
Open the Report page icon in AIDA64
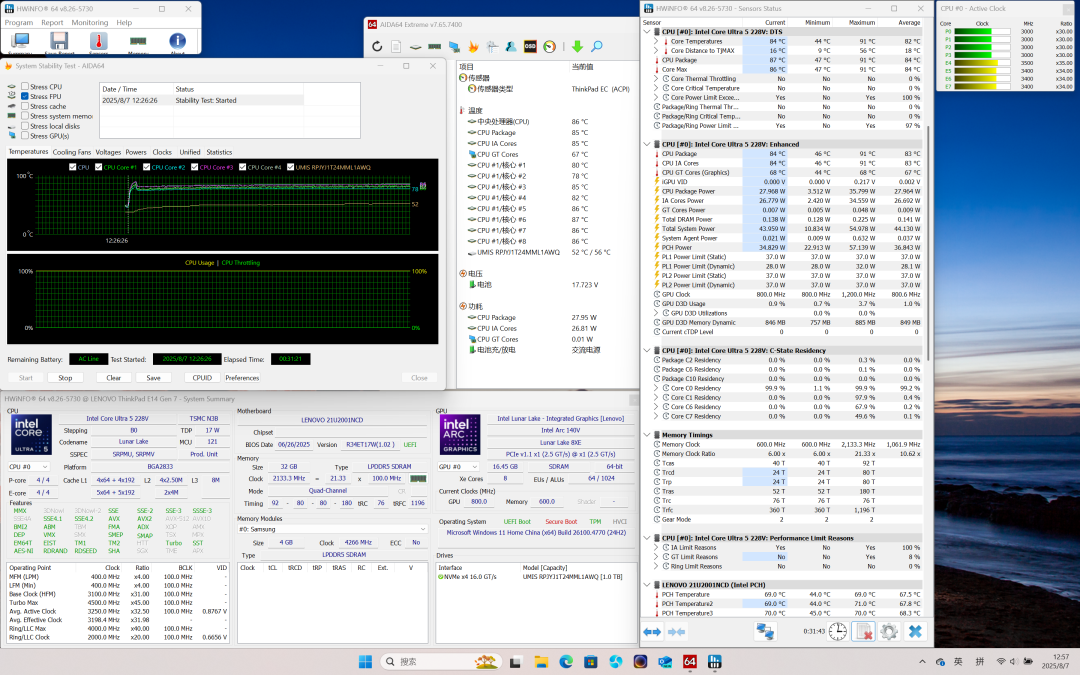(x=396, y=47)
